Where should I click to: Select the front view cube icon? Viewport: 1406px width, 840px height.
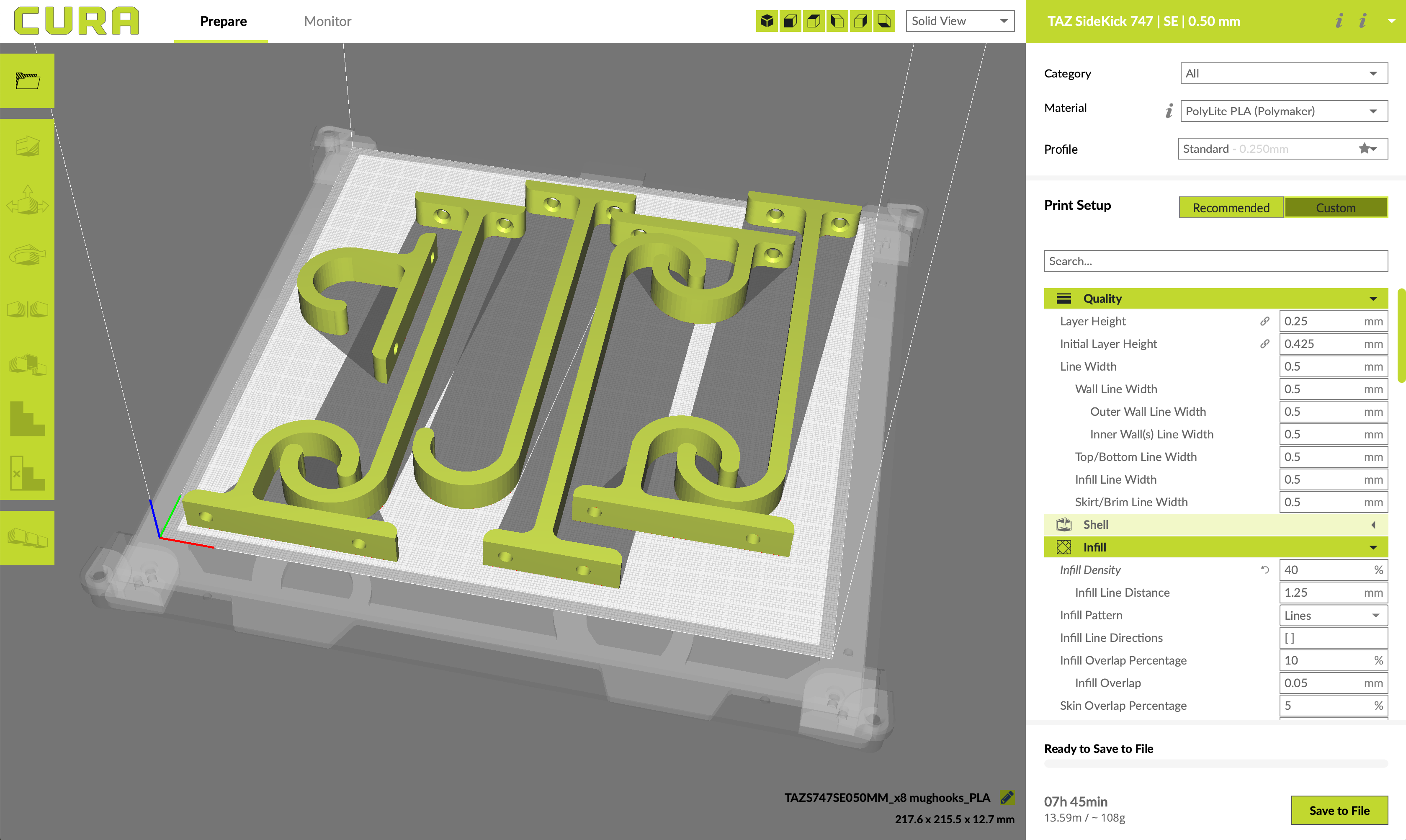click(791, 21)
